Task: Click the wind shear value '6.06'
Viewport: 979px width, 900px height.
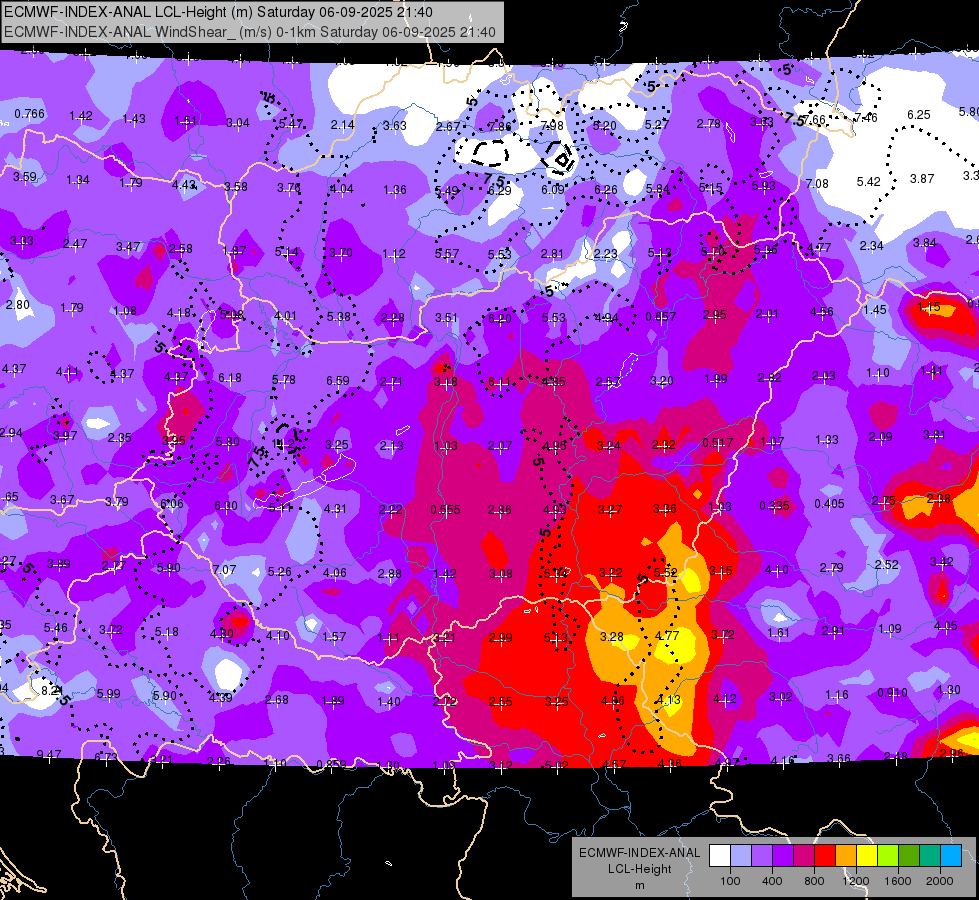Action: coord(172,504)
